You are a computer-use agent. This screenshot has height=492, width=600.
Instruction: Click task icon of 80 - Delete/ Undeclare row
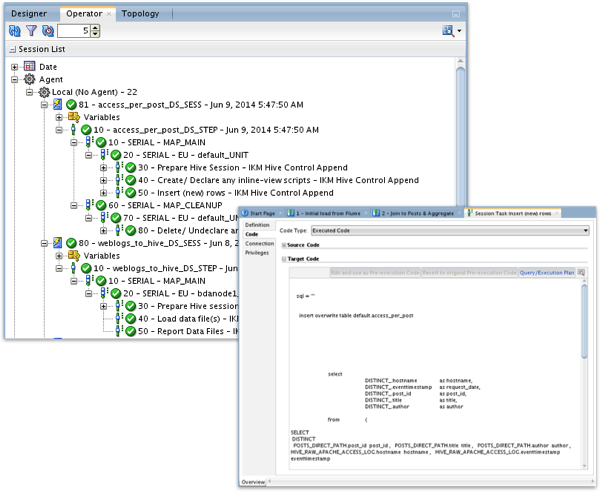click(119, 230)
